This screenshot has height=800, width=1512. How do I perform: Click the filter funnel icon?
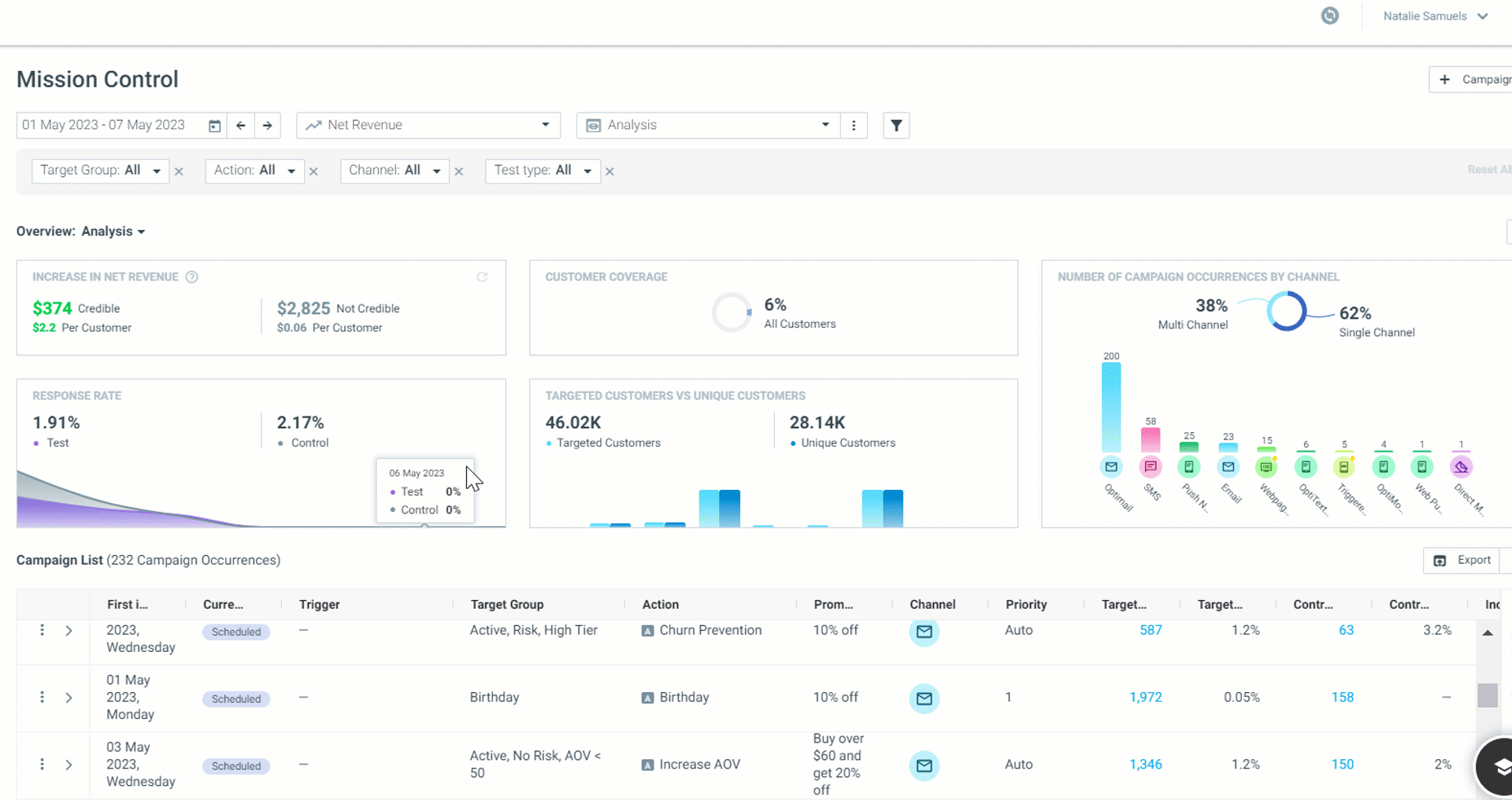click(896, 126)
